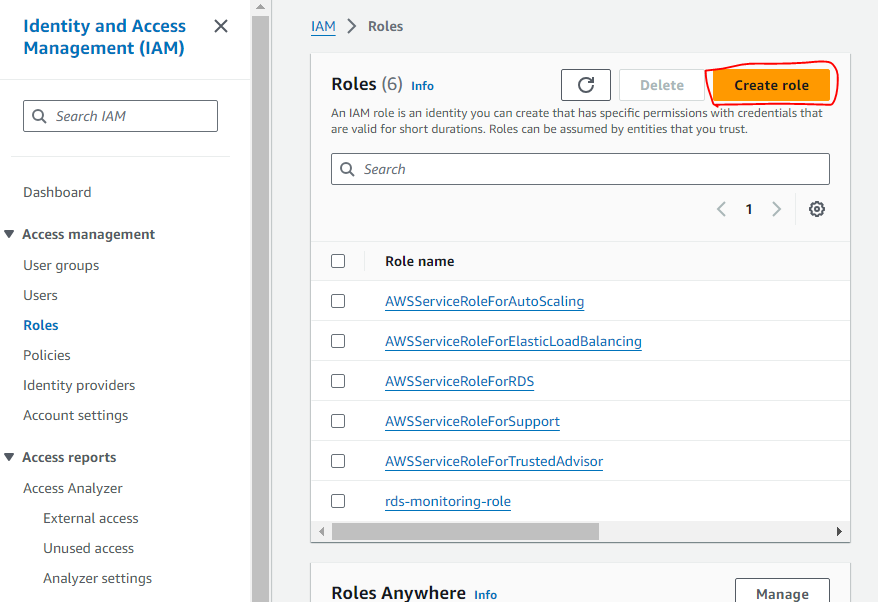Screen dimensions: 878x602
Task: Open Dashboard in the sidebar
Action: [x=57, y=192]
